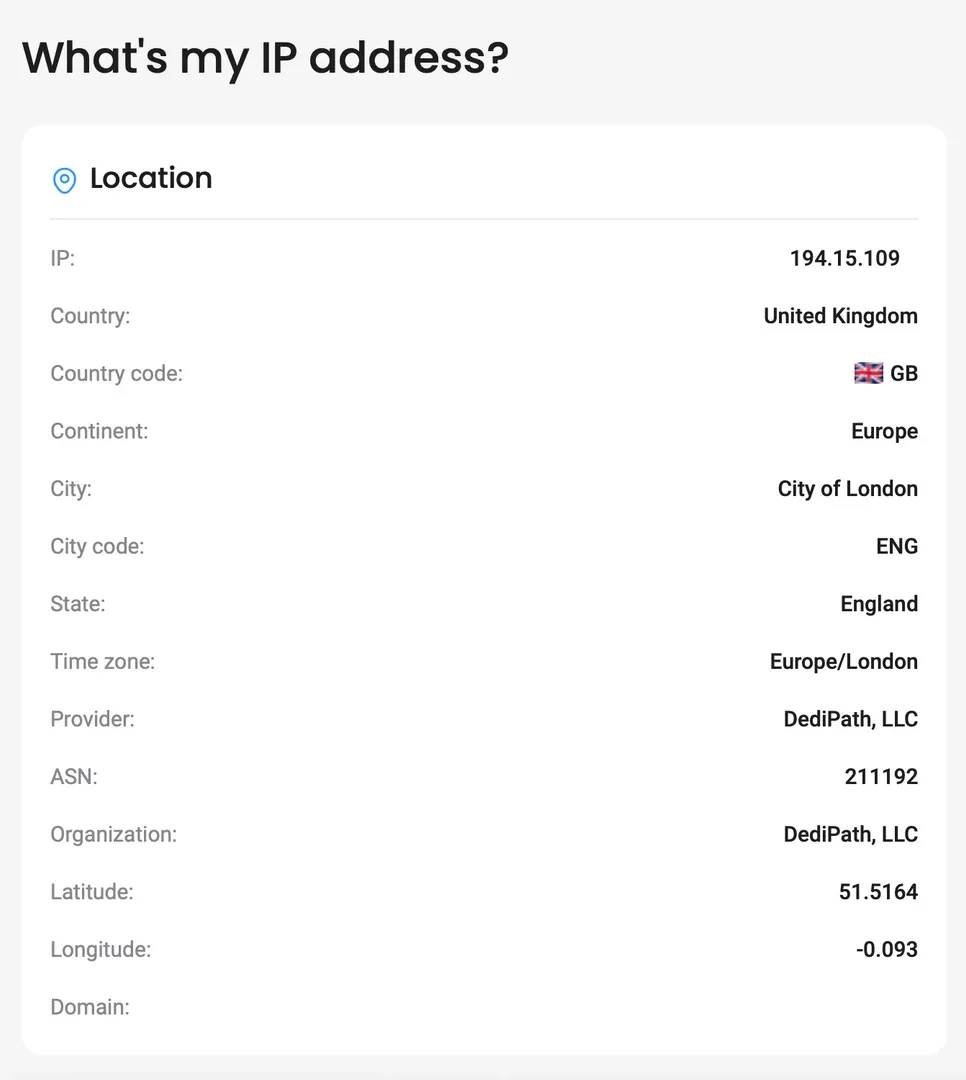Click the Europe continent value

coord(884,431)
